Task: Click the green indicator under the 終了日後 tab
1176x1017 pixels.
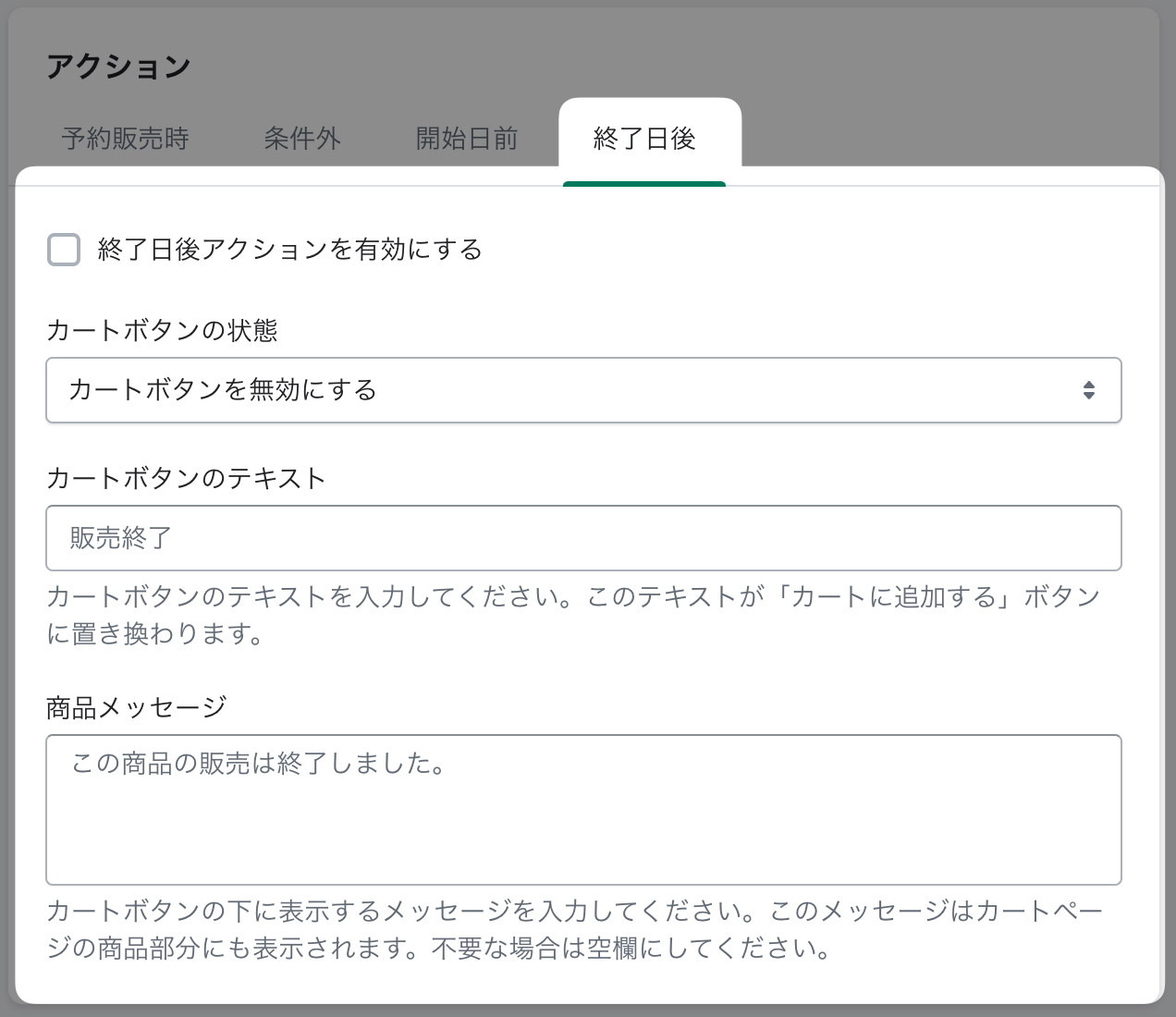Action: tap(644, 184)
